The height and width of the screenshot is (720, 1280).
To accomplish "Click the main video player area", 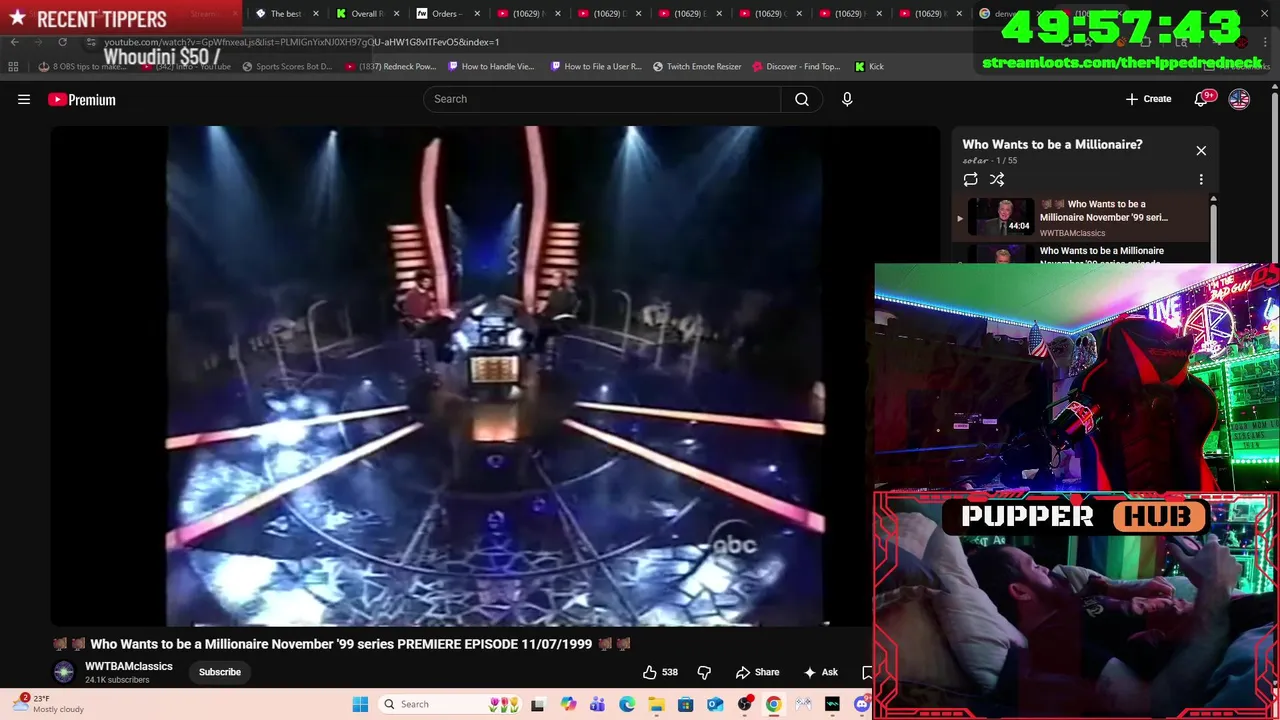I will [495, 376].
